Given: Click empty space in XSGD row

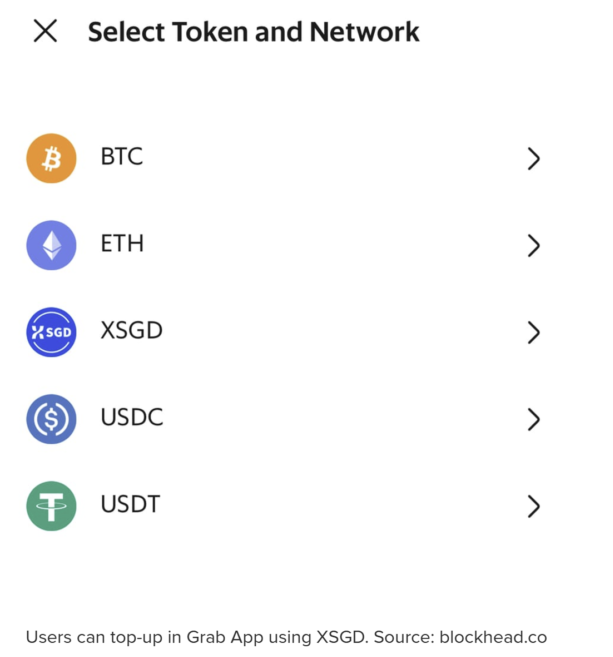Looking at the screenshot, I should tap(340, 332).
